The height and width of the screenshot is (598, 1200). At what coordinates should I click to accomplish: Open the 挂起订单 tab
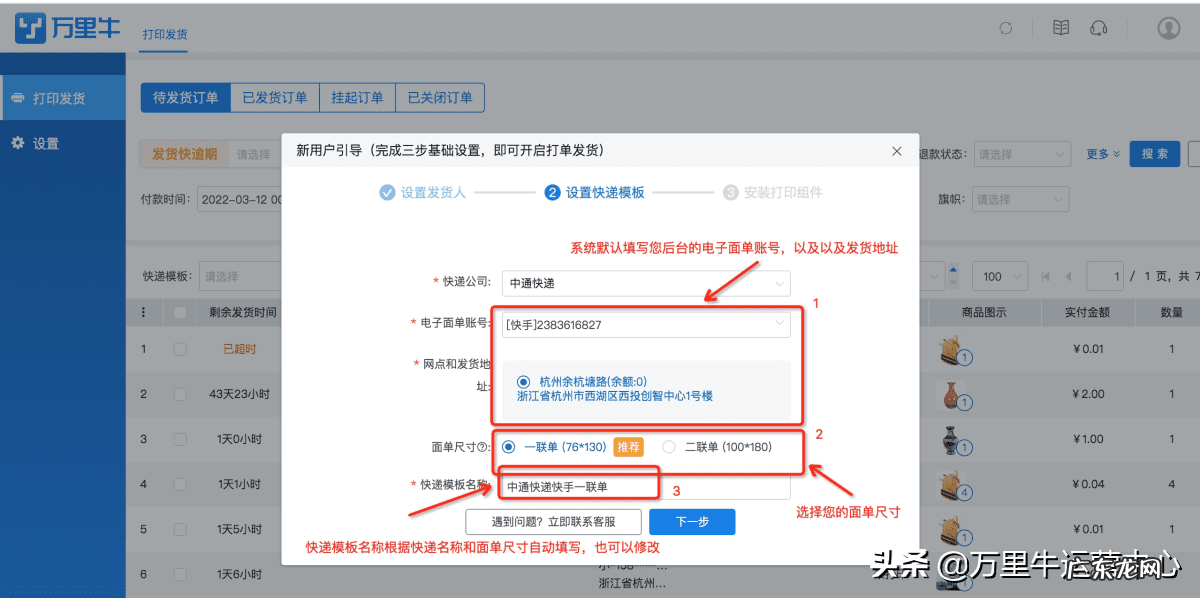[x=357, y=97]
